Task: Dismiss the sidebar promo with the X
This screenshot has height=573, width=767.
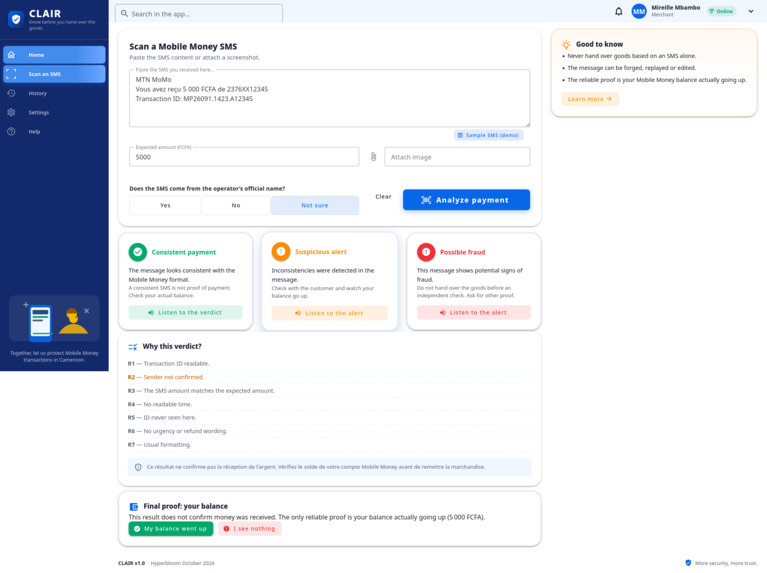Action: pyautogui.click(x=87, y=311)
